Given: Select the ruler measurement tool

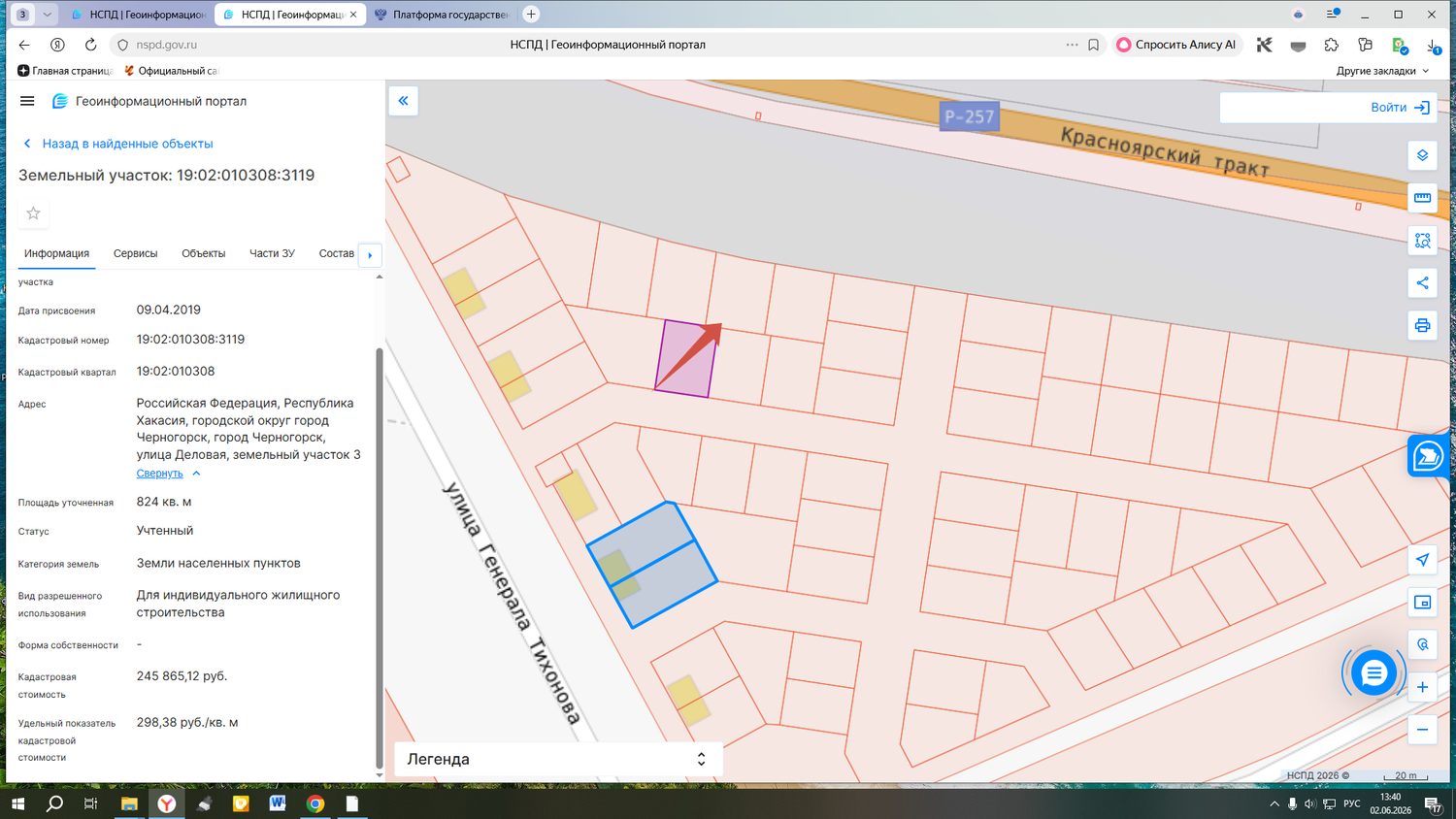Looking at the screenshot, I should click(1422, 198).
